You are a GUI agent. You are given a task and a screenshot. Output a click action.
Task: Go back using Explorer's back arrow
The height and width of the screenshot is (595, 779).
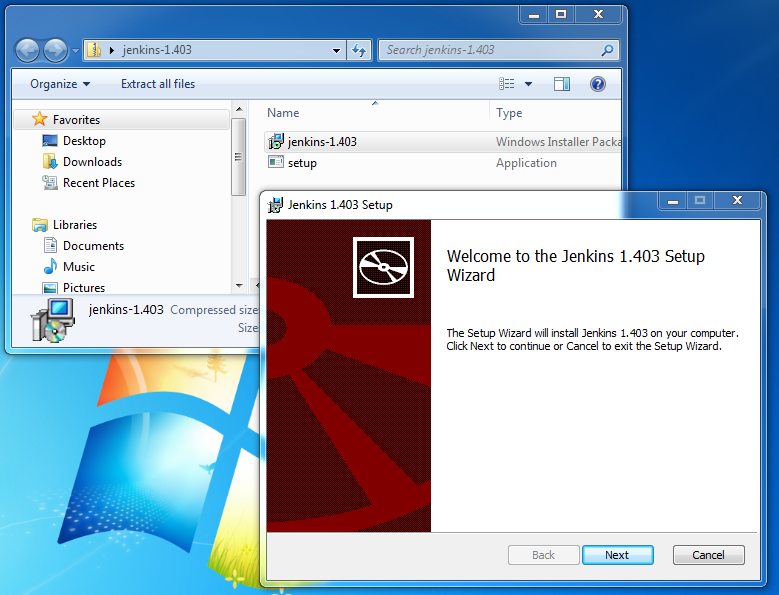[x=27, y=50]
